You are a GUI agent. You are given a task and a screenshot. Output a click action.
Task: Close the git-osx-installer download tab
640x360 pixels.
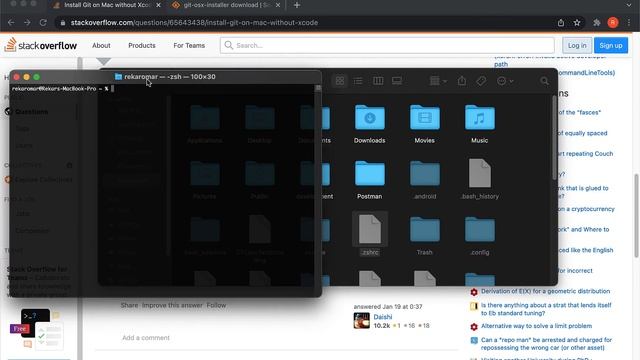[x=278, y=5]
